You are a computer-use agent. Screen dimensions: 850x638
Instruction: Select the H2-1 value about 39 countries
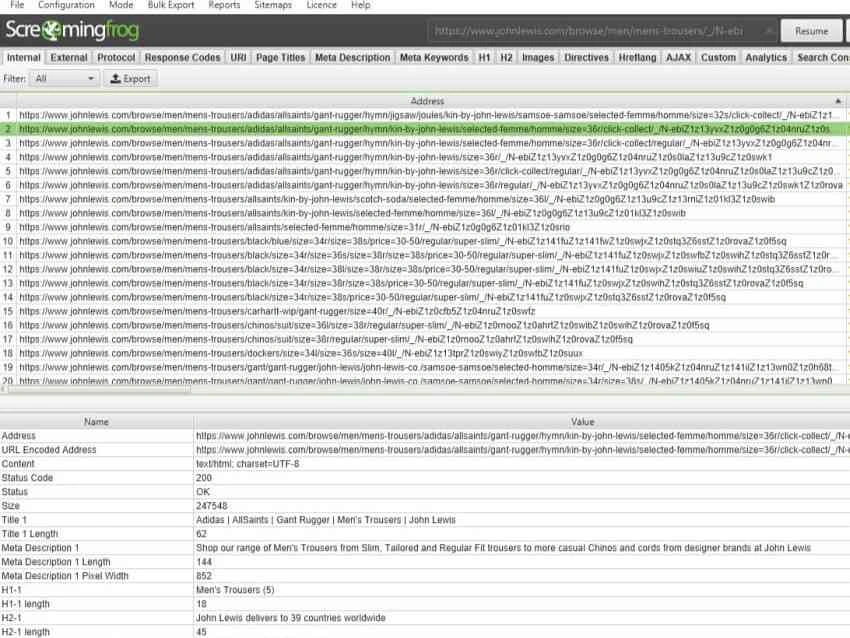[291, 618]
